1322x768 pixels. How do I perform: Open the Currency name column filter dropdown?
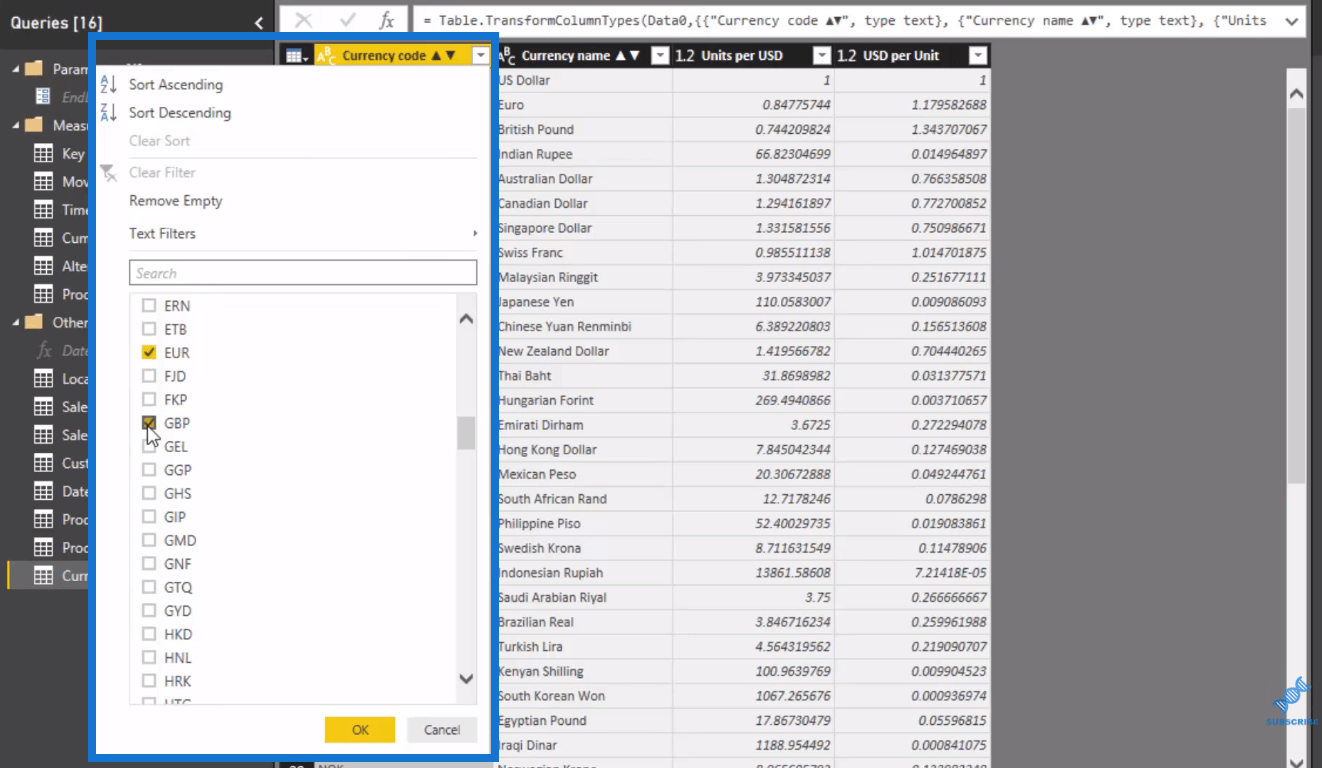660,56
